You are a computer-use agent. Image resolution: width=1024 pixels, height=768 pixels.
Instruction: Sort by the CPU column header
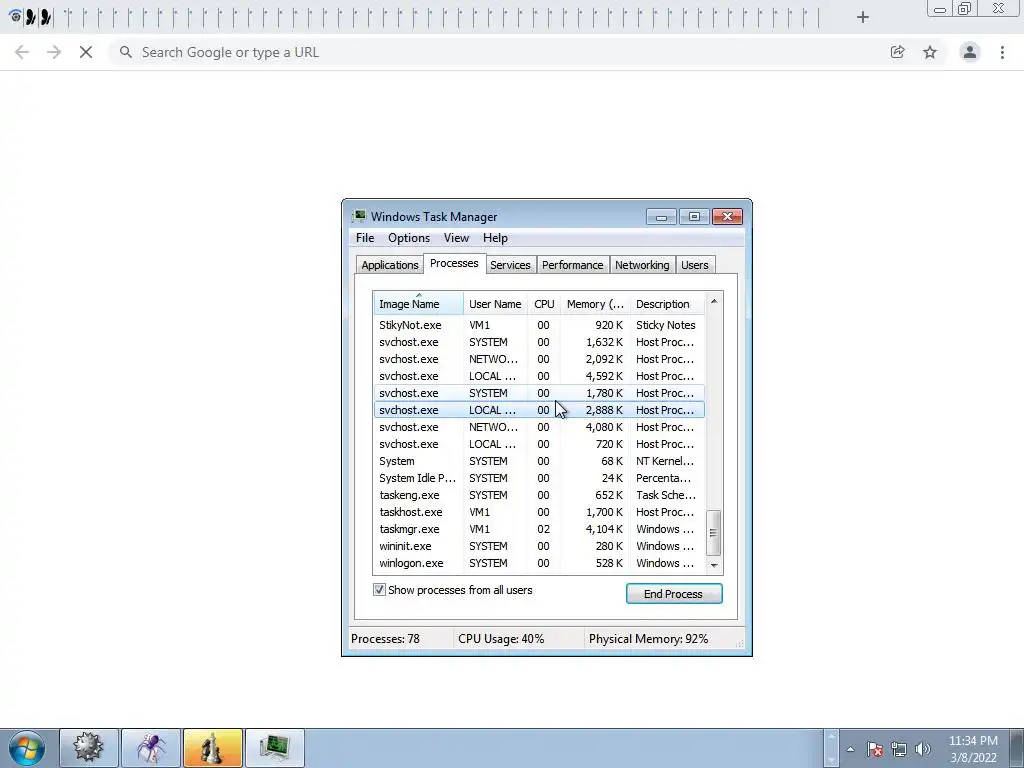544,304
